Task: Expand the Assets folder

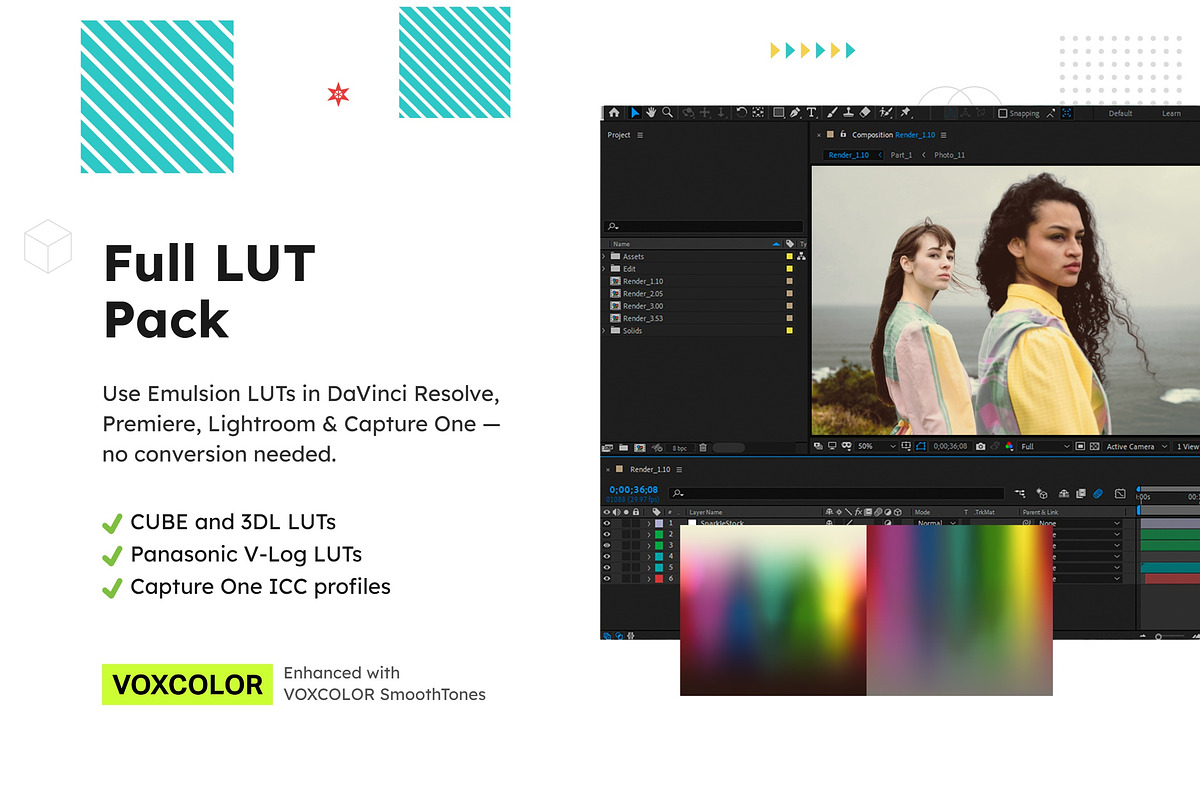Action: [604, 257]
